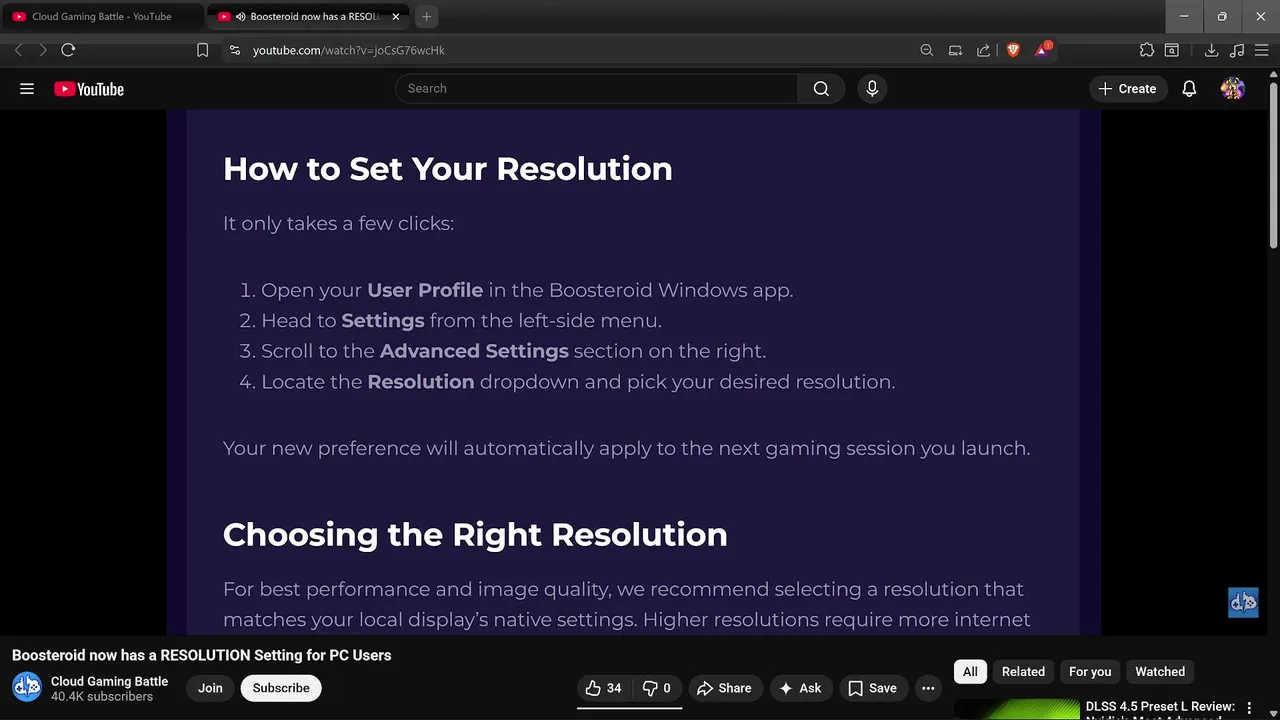Open more actions menu for the video

coord(928,688)
